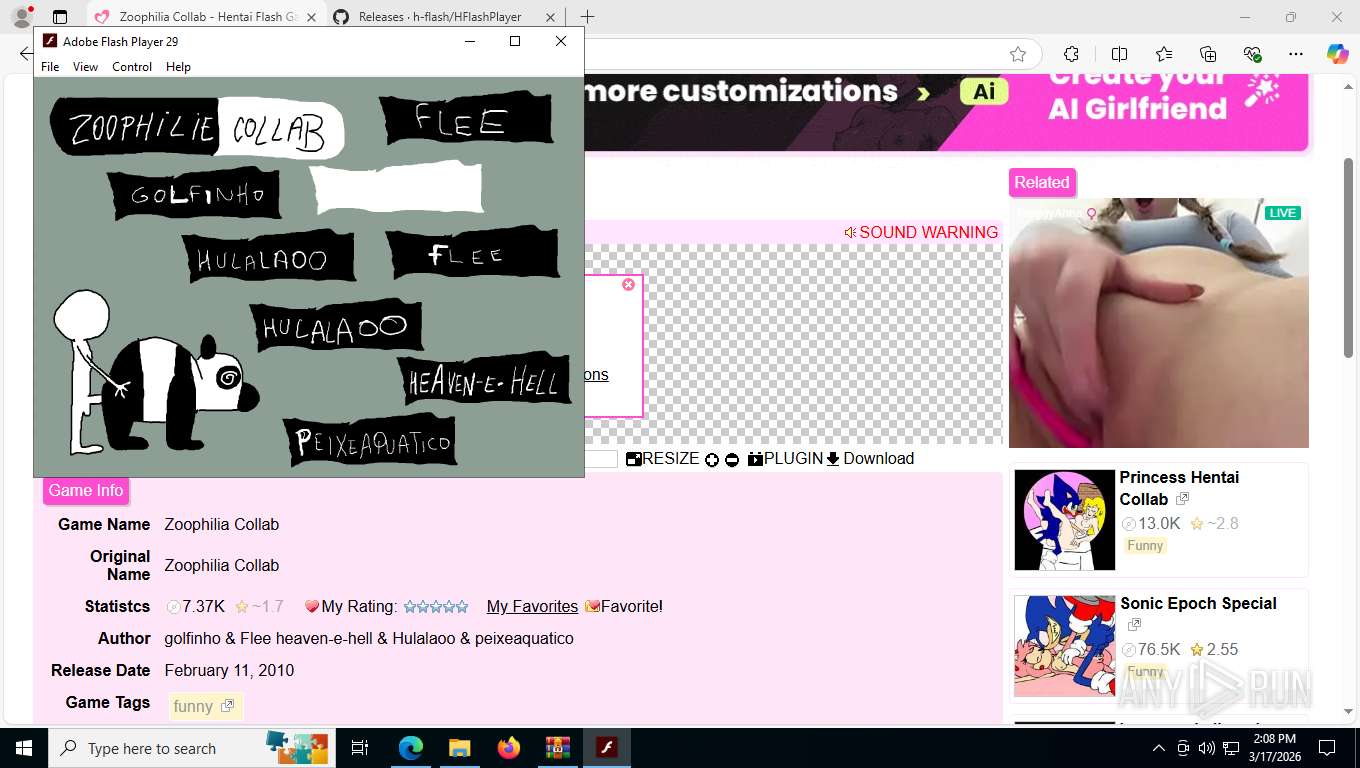Viewport: 1360px width, 768px height.
Task: Open the Edge tab actions menu icon
Action: [x=60, y=17]
